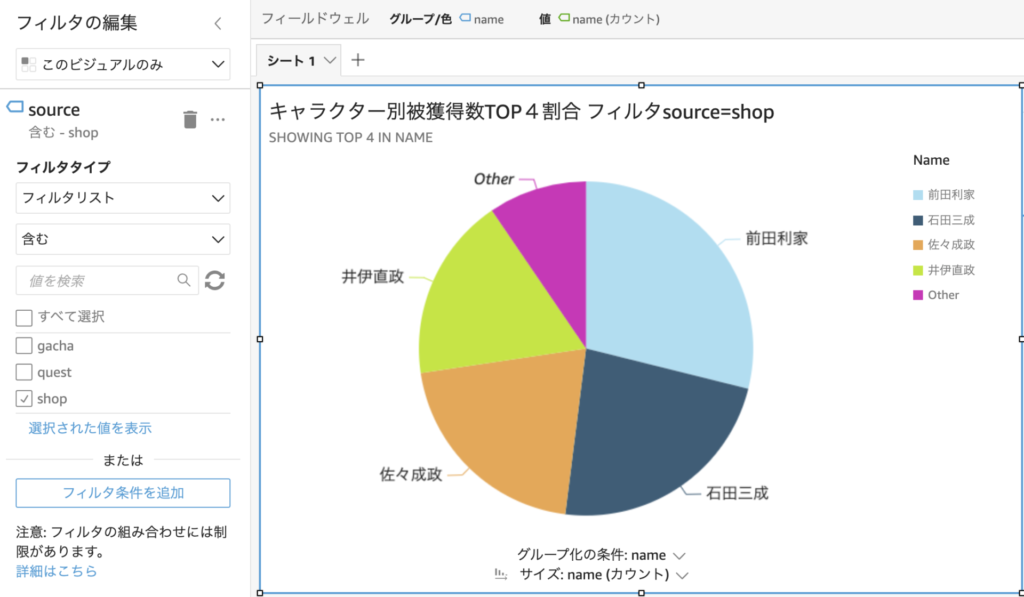Viewport: 1024px width, 597px height.
Task: Delete the source filter with the trash icon
Action: tap(190, 120)
